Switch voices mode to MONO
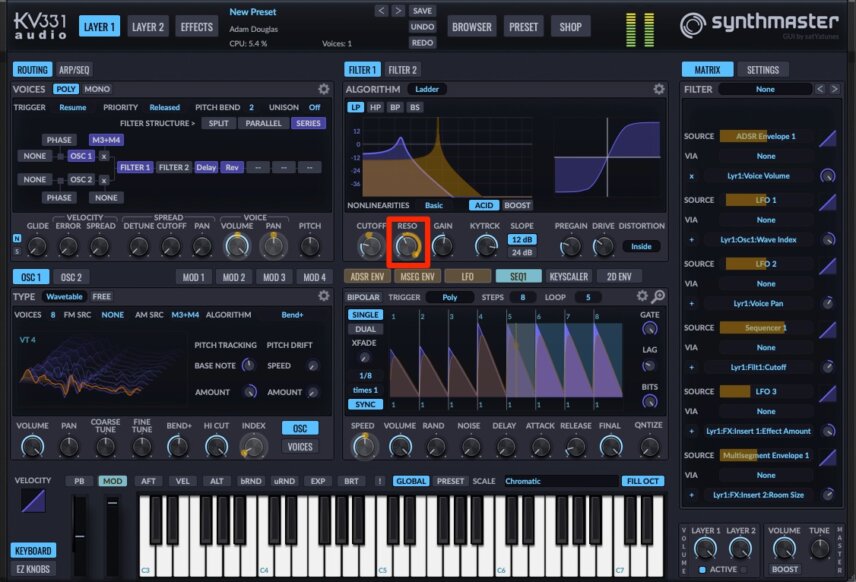The width and height of the screenshot is (856, 582). pyautogui.click(x=97, y=89)
